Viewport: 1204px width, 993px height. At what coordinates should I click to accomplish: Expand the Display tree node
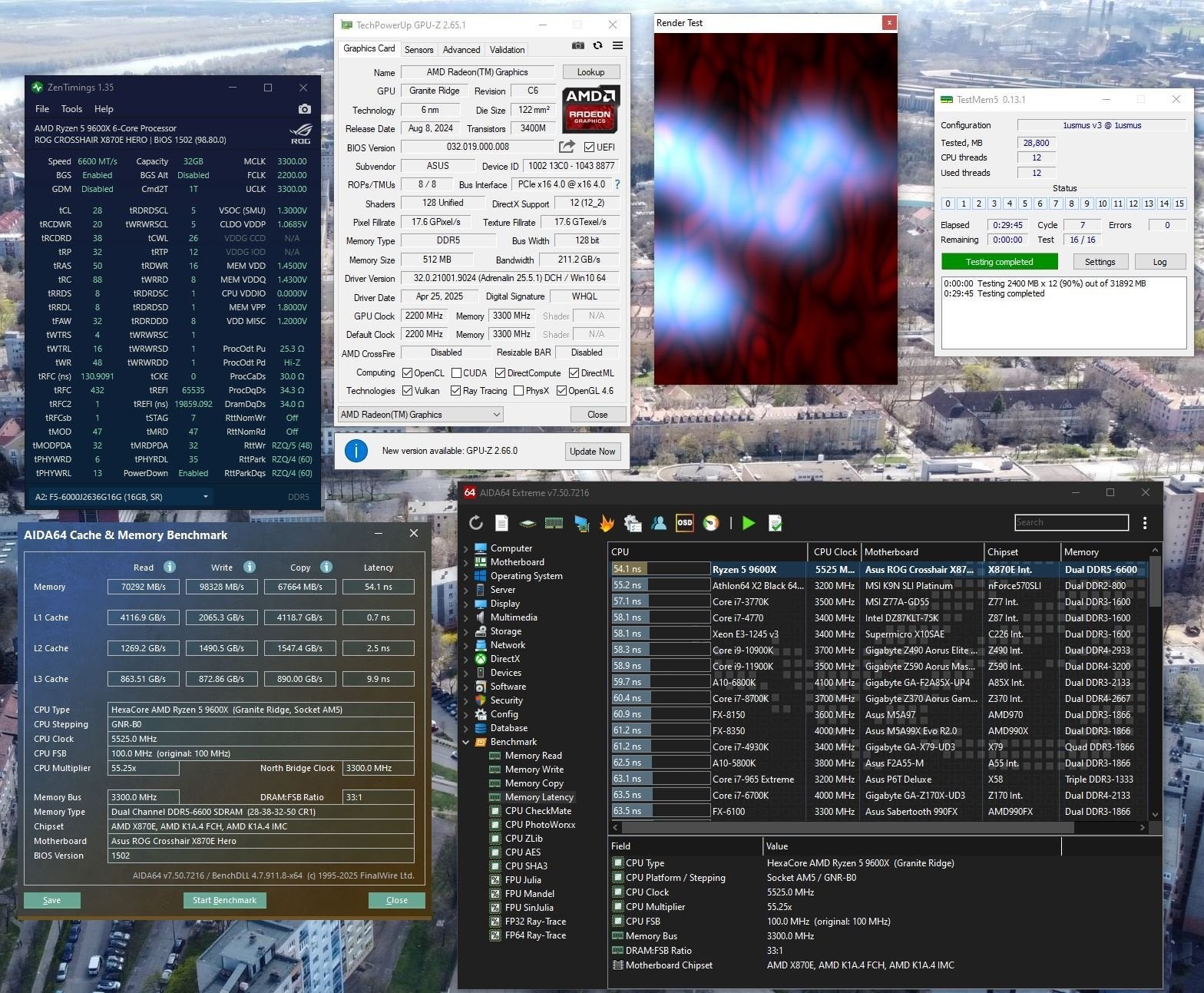(x=466, y=604)
